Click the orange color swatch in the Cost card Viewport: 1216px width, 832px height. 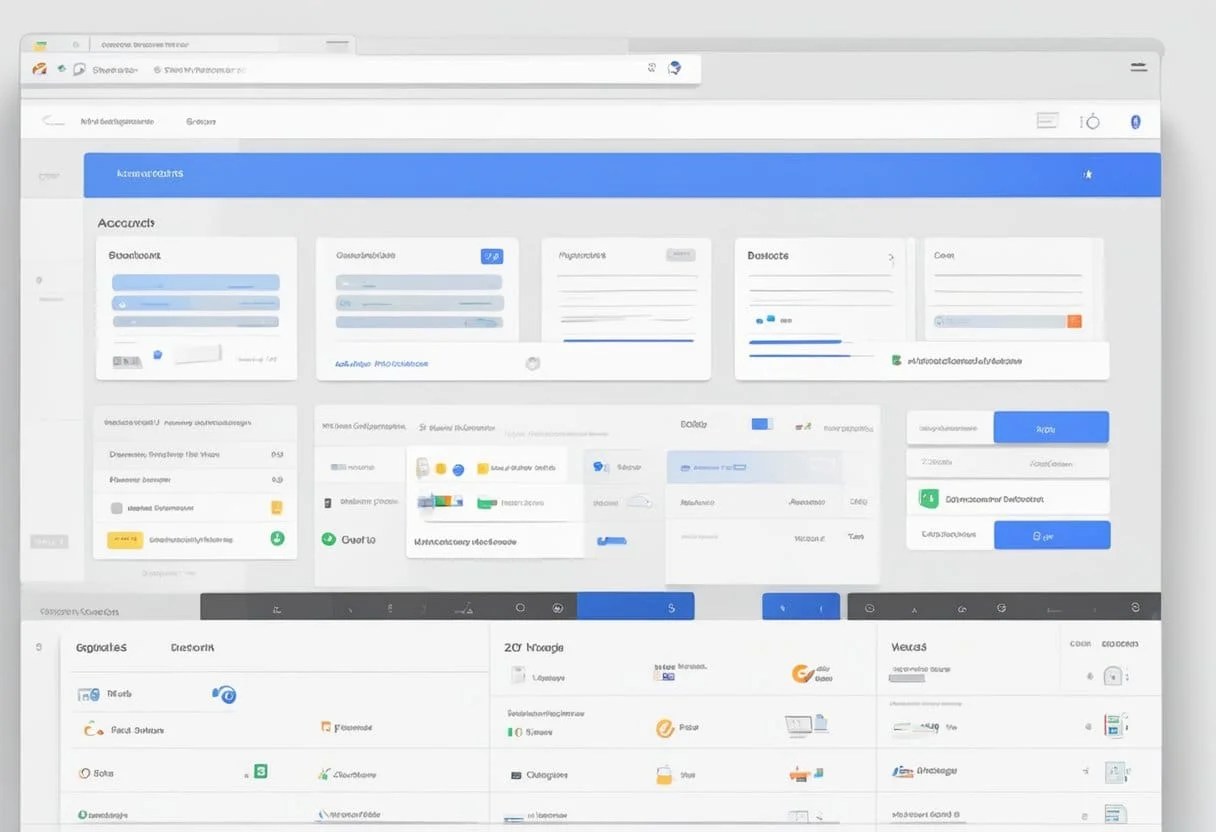pyautogui.click(x=1077, y=322)
